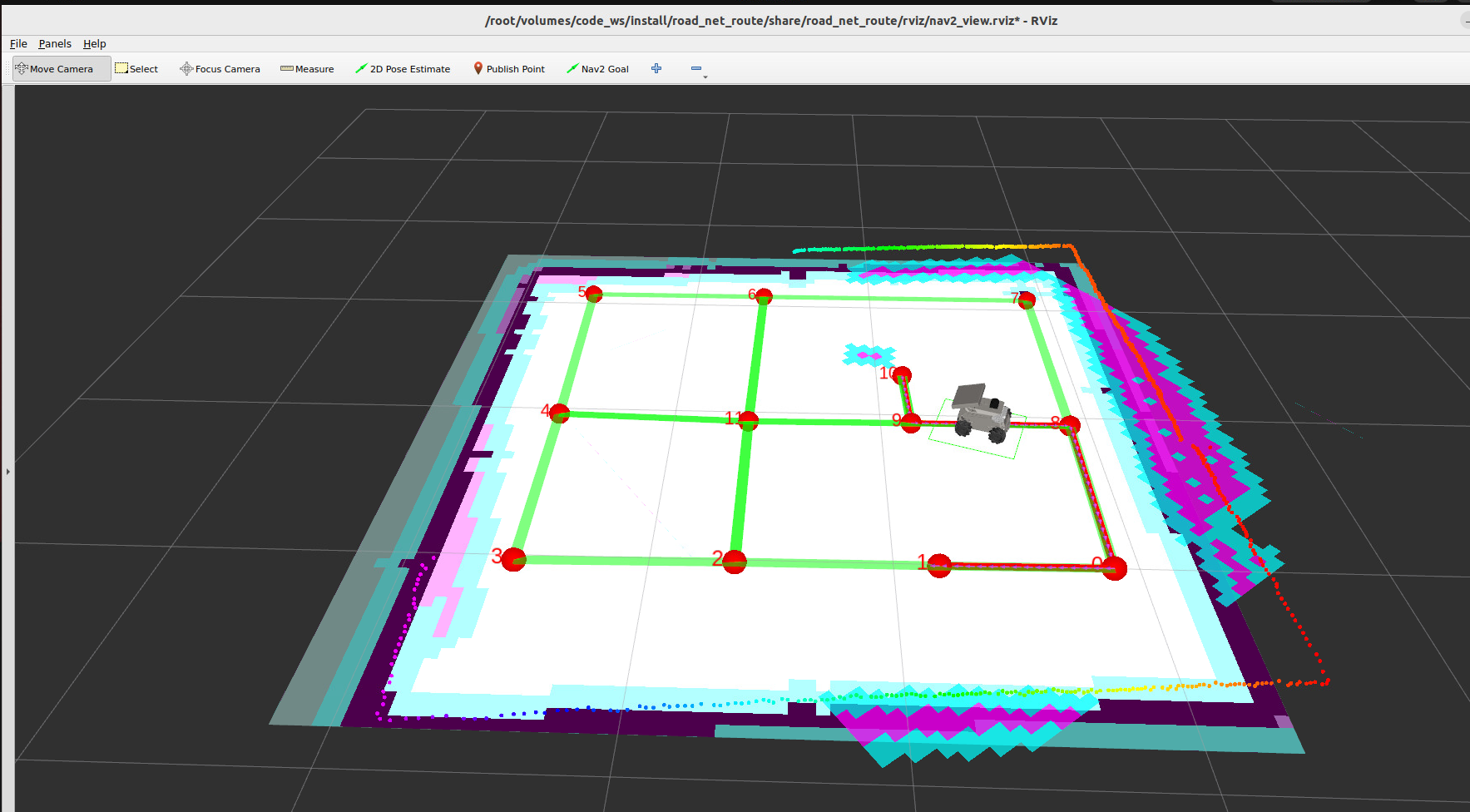This screenshot has width=1470, height=812.
Task: Open the dropdown arrow under the minus icon
Action: coord(705,77)
